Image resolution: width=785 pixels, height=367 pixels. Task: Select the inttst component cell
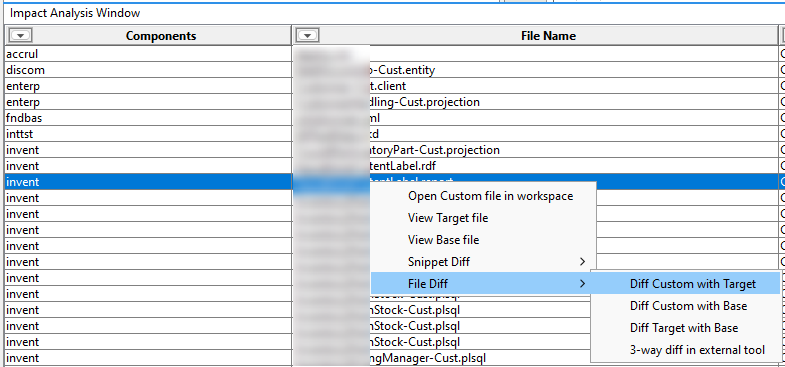click(148, 134)
